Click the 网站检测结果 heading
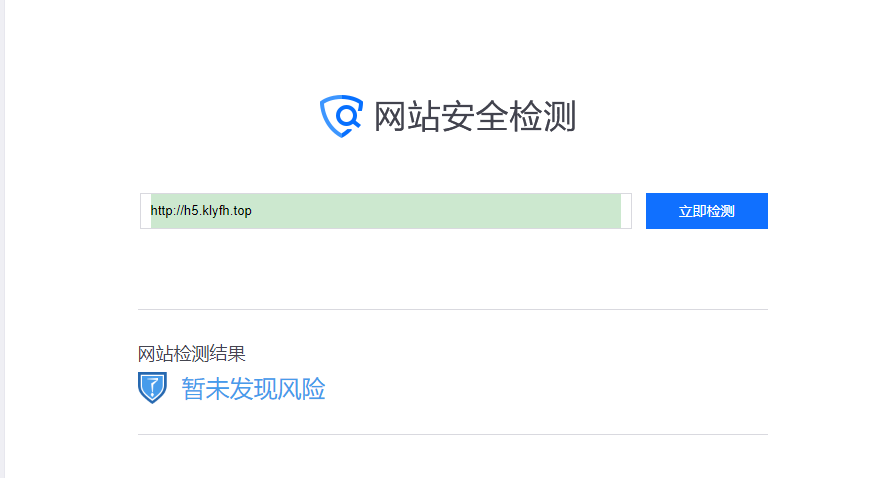This screenshot has height=478, width=886. tap(192, 354)
